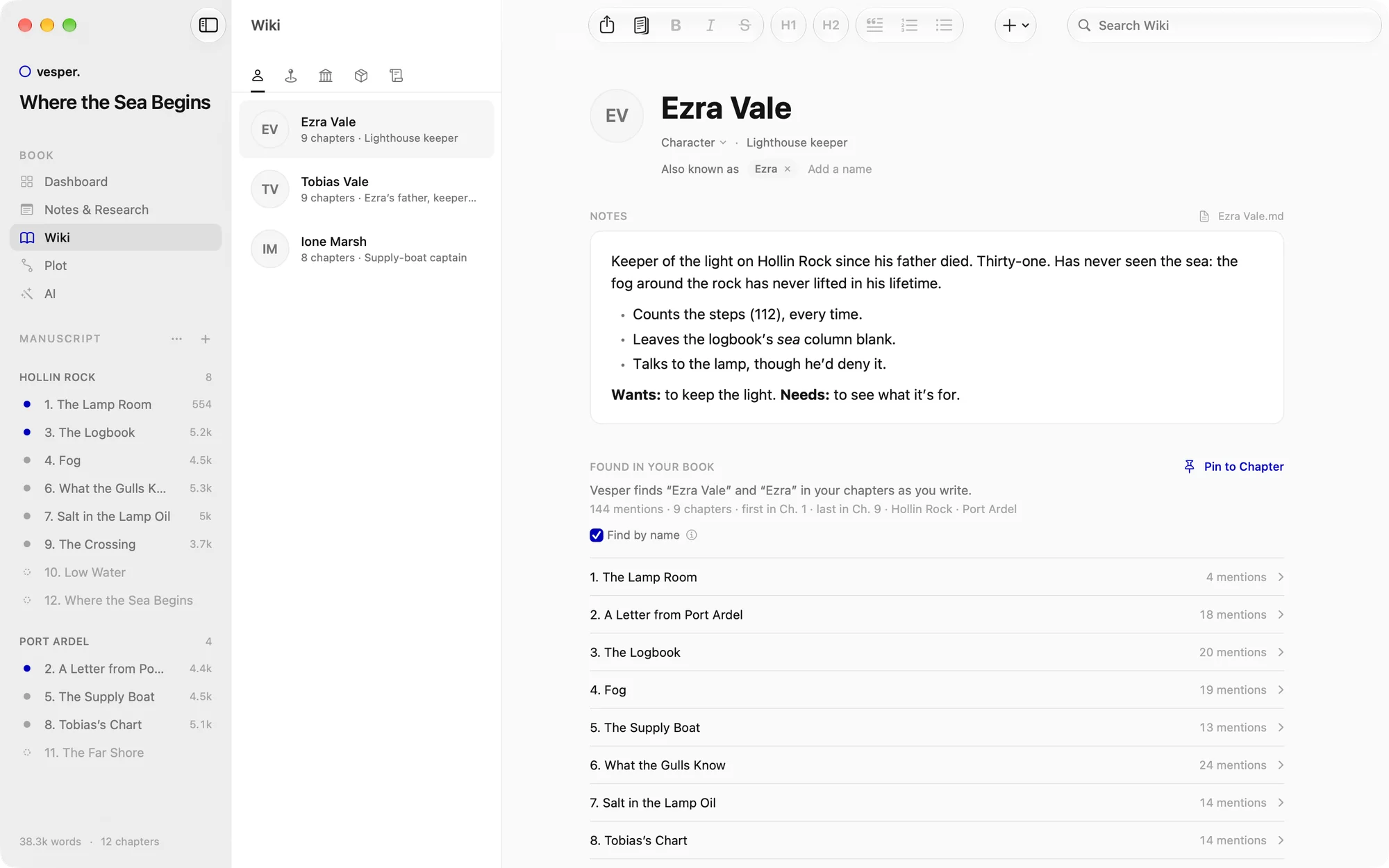
Task: Expand mentions in 1. The Lamp Room
Action: (x=937, y=577)
